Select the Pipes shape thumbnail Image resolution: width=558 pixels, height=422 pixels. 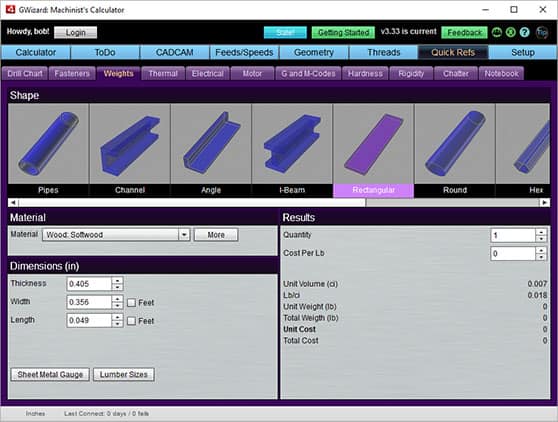click(48, 150)
